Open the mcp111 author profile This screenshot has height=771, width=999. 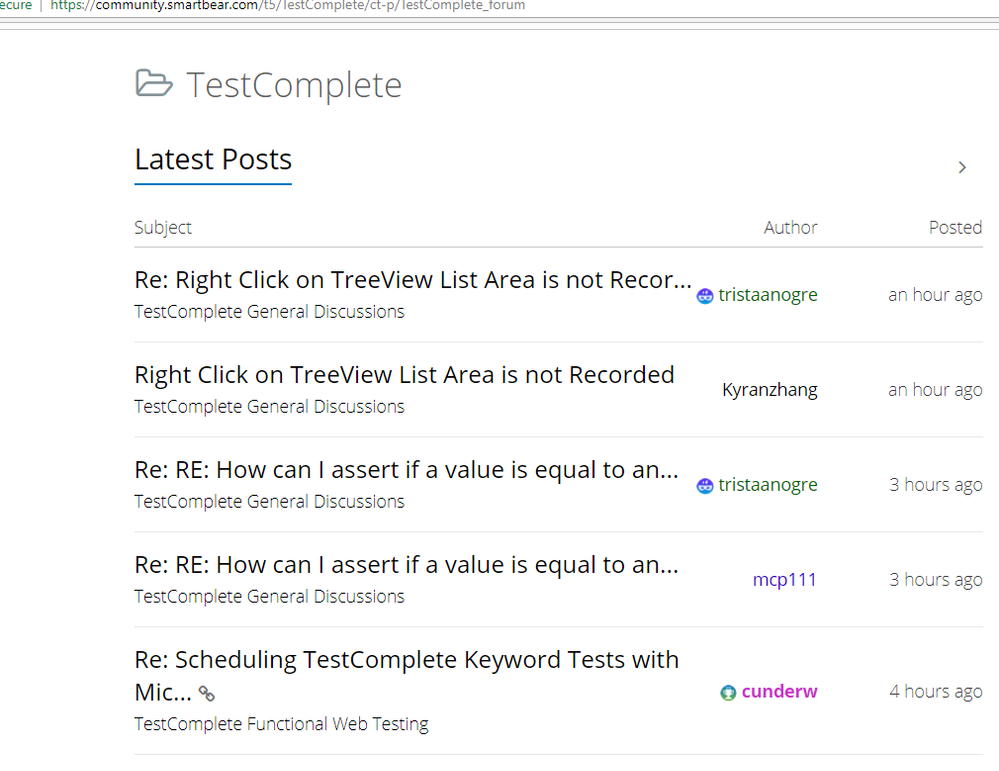tap(784, 580)
